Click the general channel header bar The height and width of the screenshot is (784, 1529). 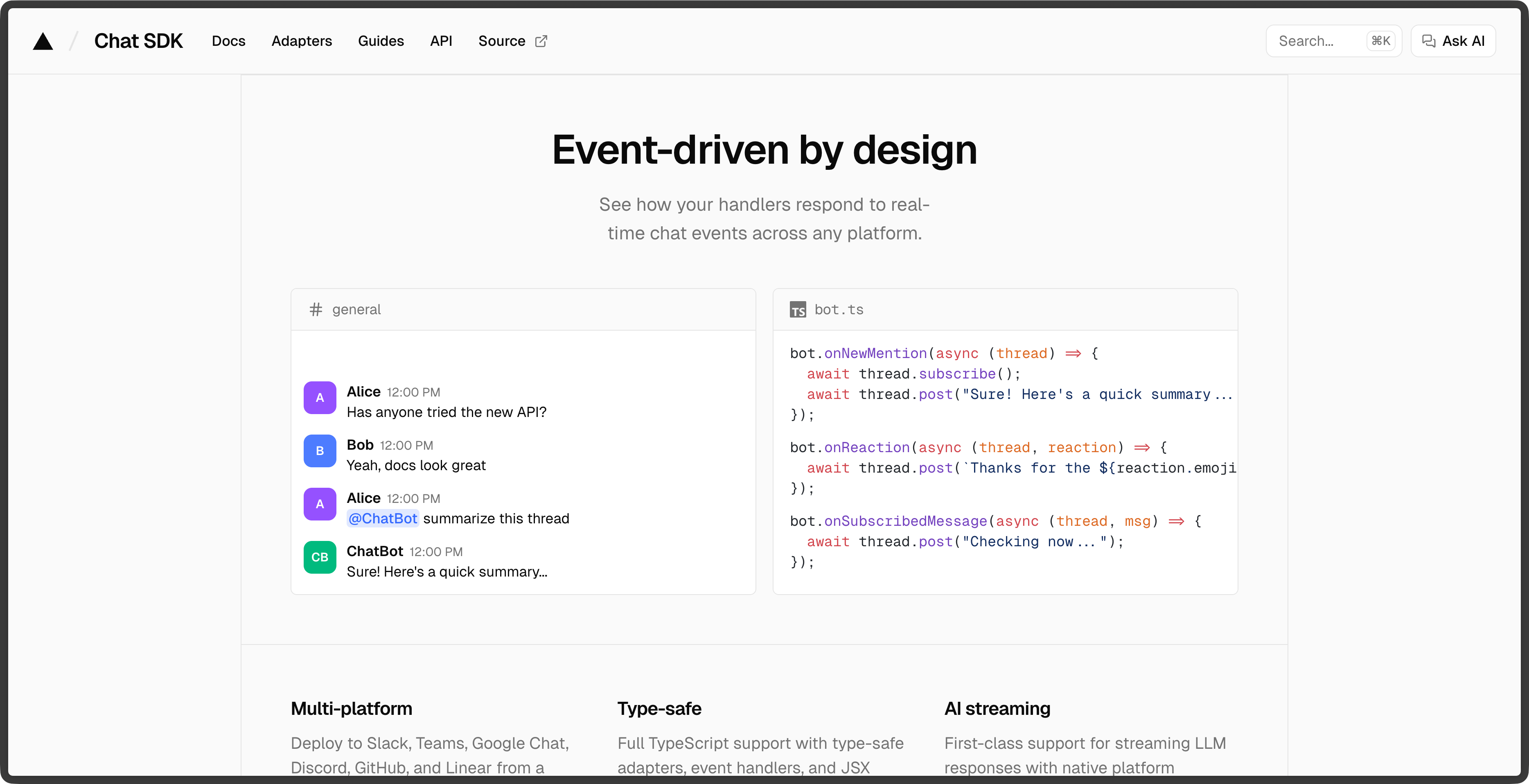click(x=523, y=309)
